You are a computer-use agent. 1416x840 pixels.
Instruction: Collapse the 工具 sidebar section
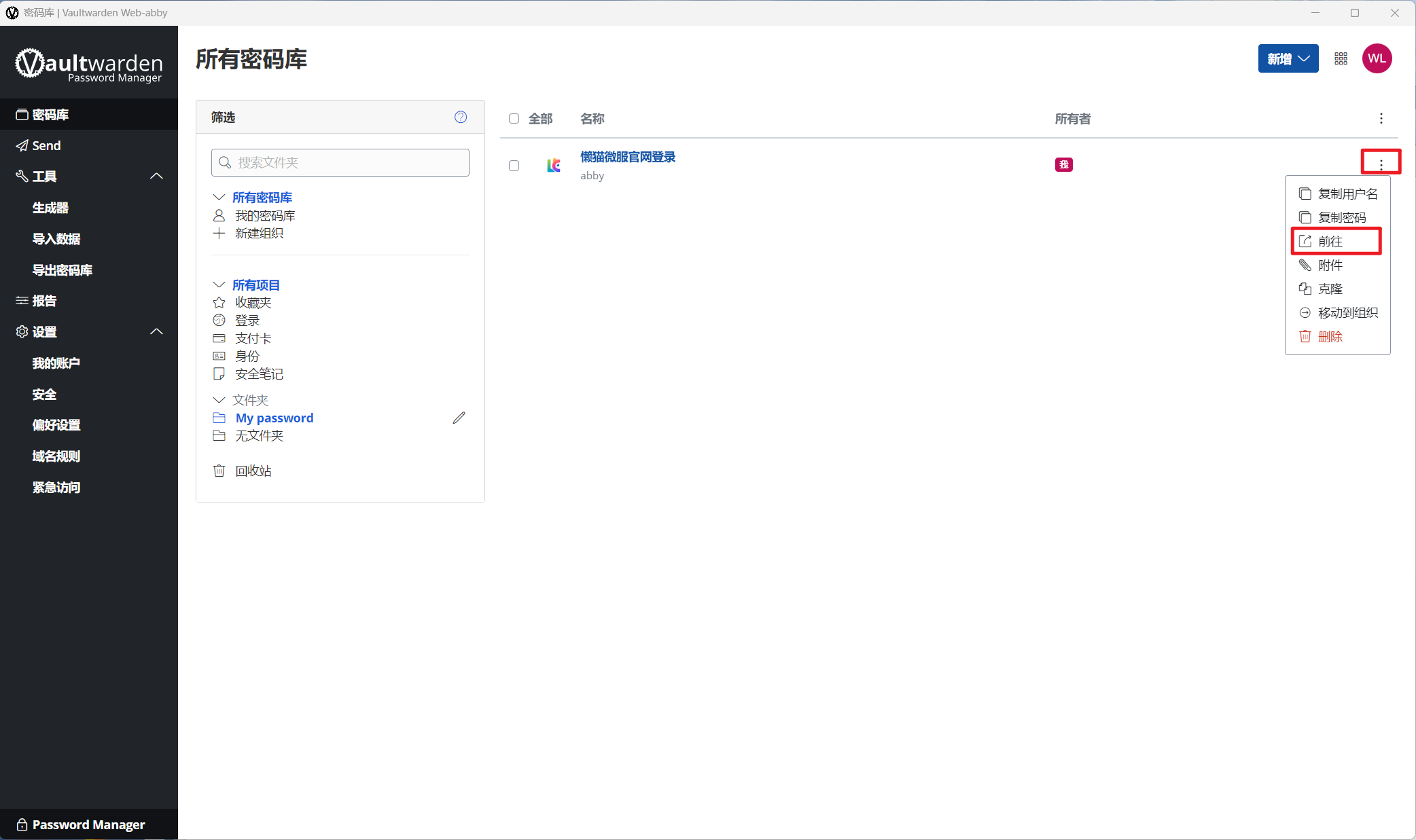click(156, 177)
